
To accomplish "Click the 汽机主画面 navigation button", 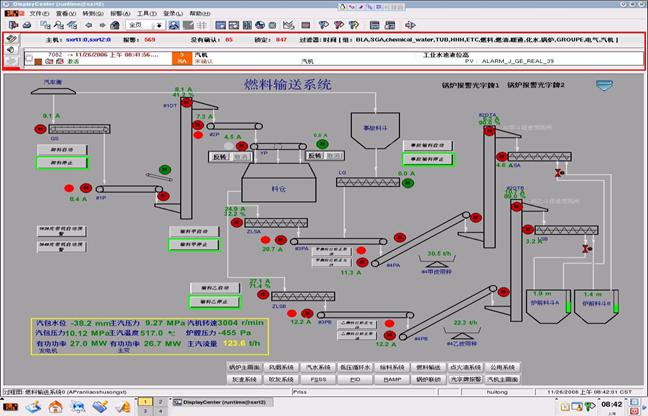I will 502,379.
